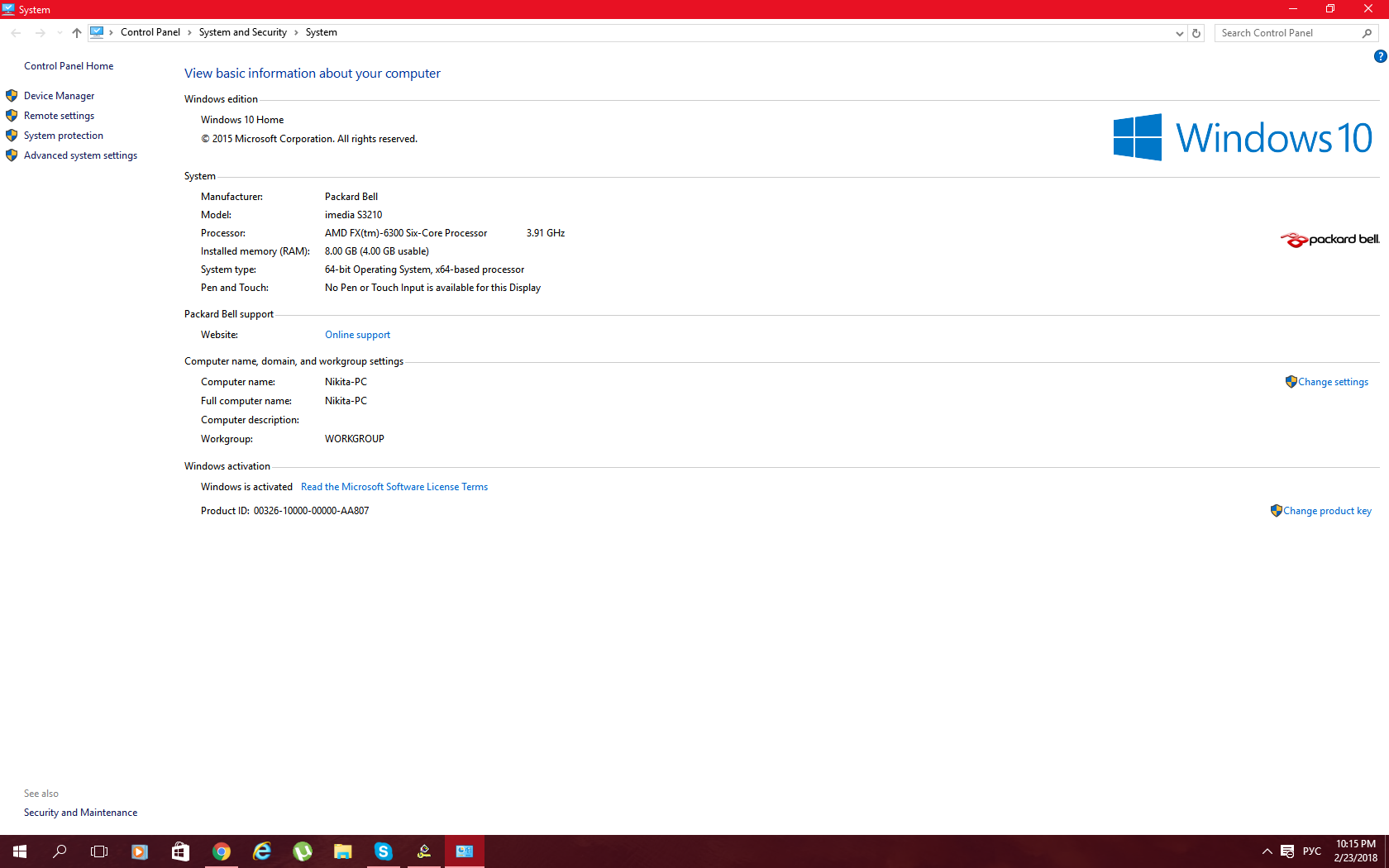Open File Explorer from the taskbar
This screenshot has height=868, width=1389.
342,851
